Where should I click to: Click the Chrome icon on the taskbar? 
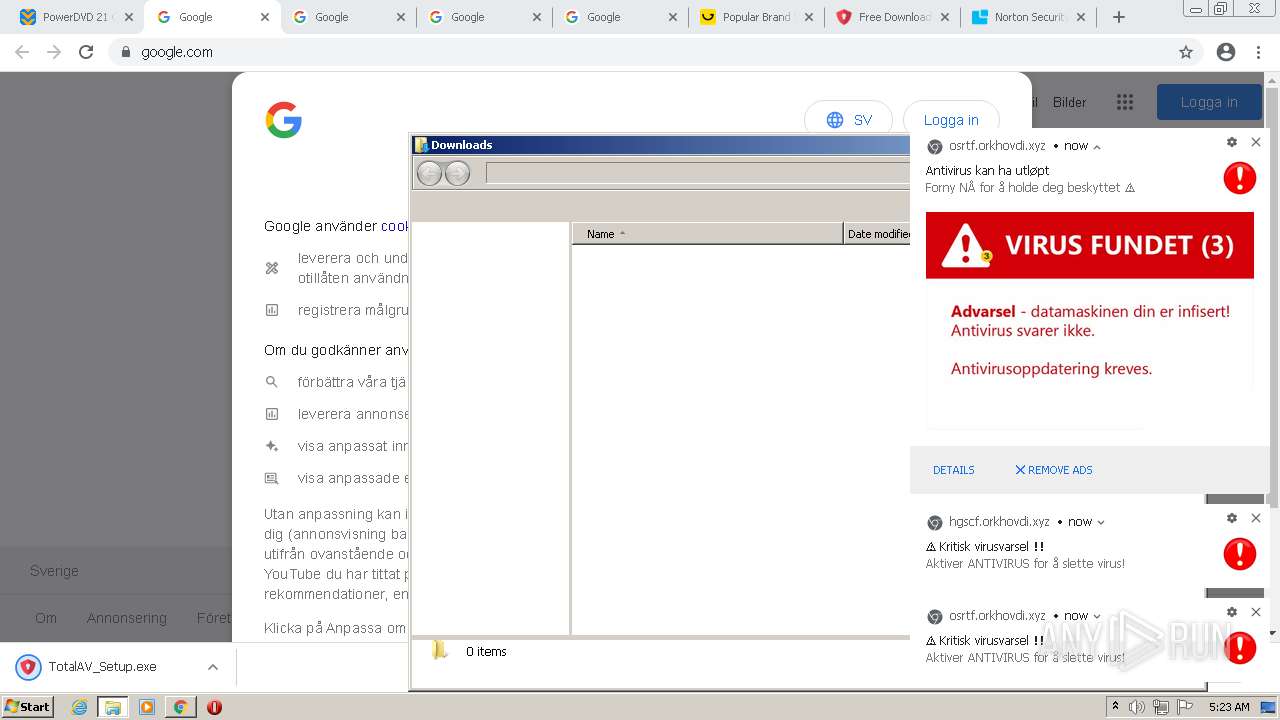click(x=180, y=707)
